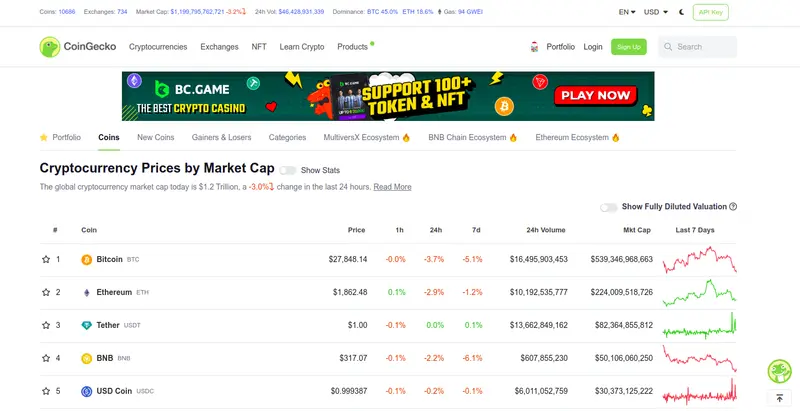This screenshot has height=411, width=800.
Task: Click the green Sign Up button
Action: pyautogui.click(x=629, y=47)
